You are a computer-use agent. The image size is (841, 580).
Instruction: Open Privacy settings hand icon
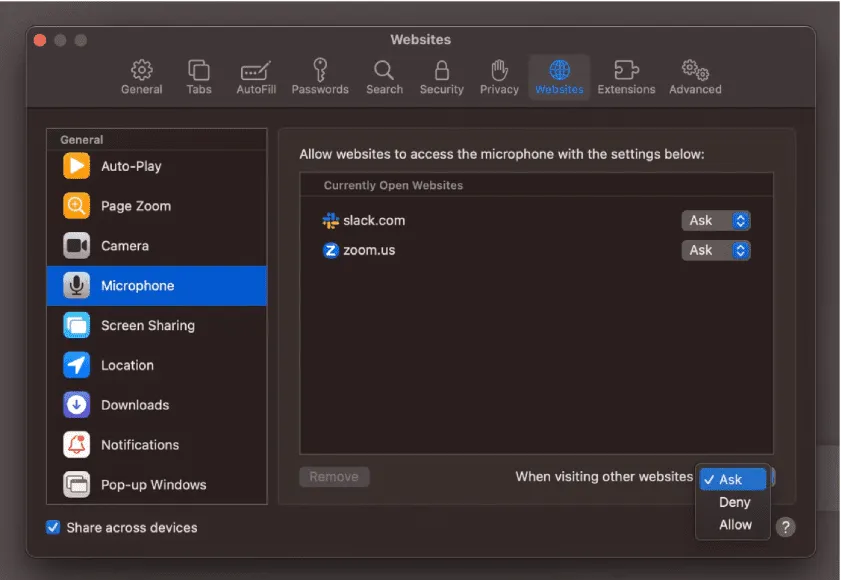coord(499,77)
